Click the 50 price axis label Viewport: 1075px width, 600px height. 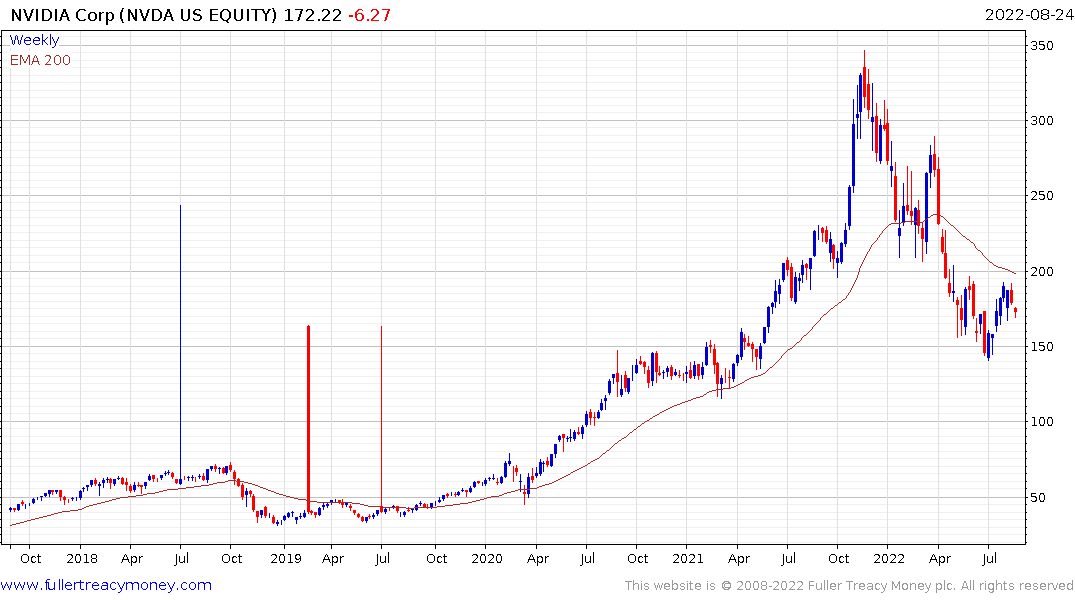1037,497
